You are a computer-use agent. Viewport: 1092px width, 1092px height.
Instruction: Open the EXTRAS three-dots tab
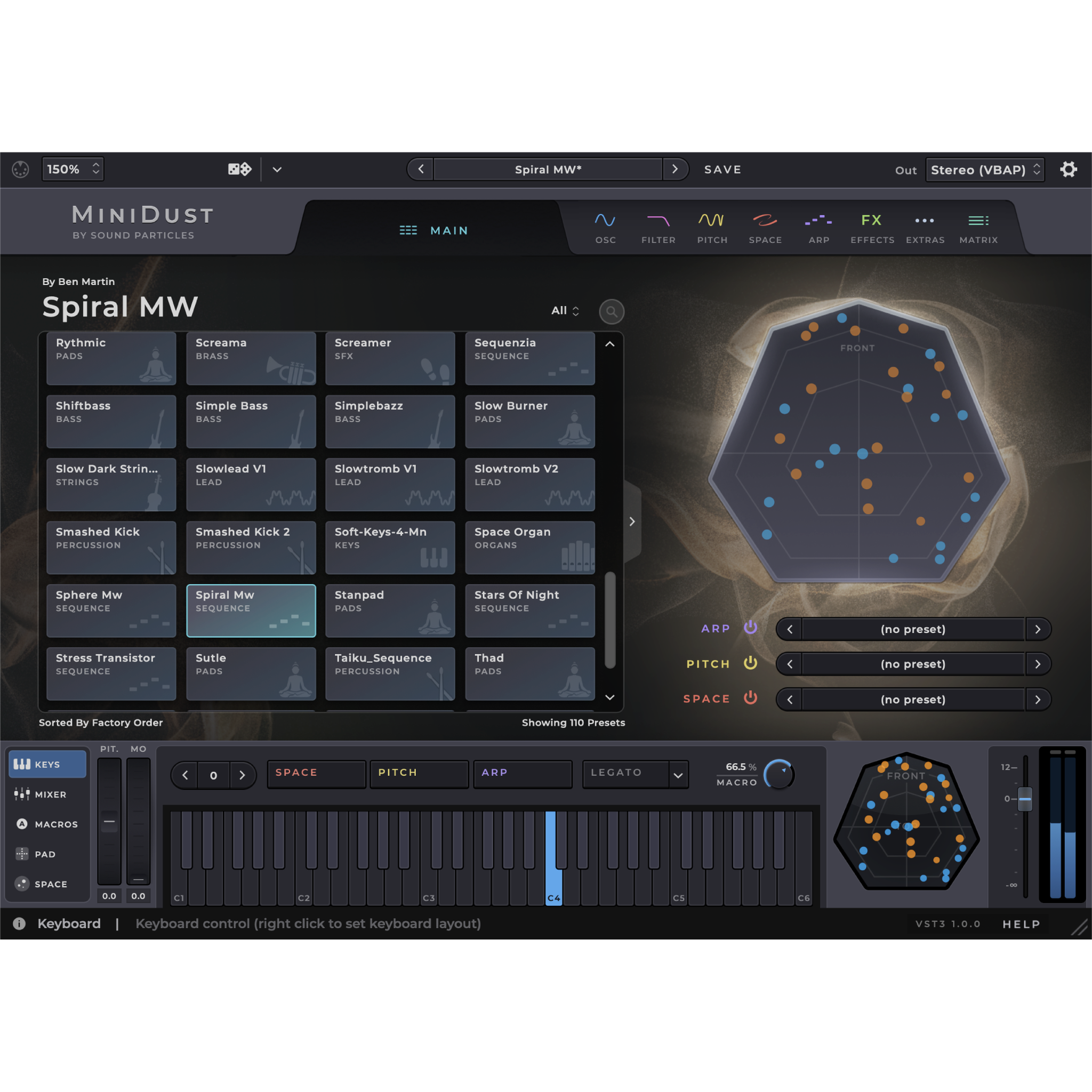pos(925,228)
